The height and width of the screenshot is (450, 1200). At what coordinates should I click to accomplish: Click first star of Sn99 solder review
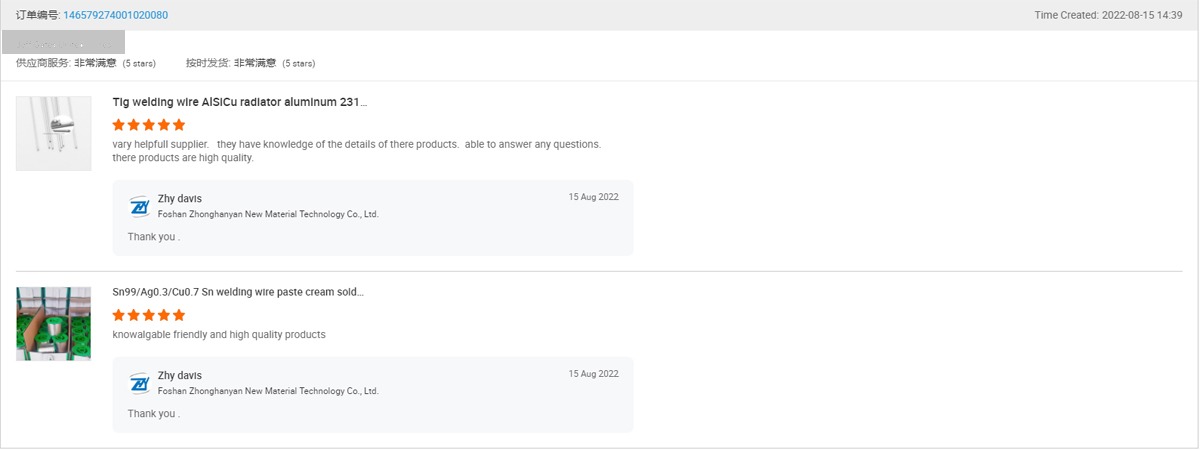[x=119, y=315]
